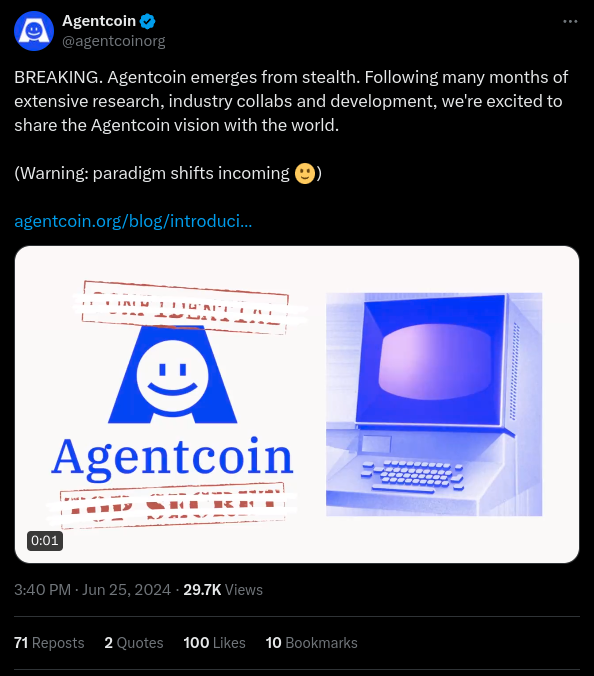The image size is (594, 676).
Task: Click the blue verified checkmark badge
Action: click(147, 21)
